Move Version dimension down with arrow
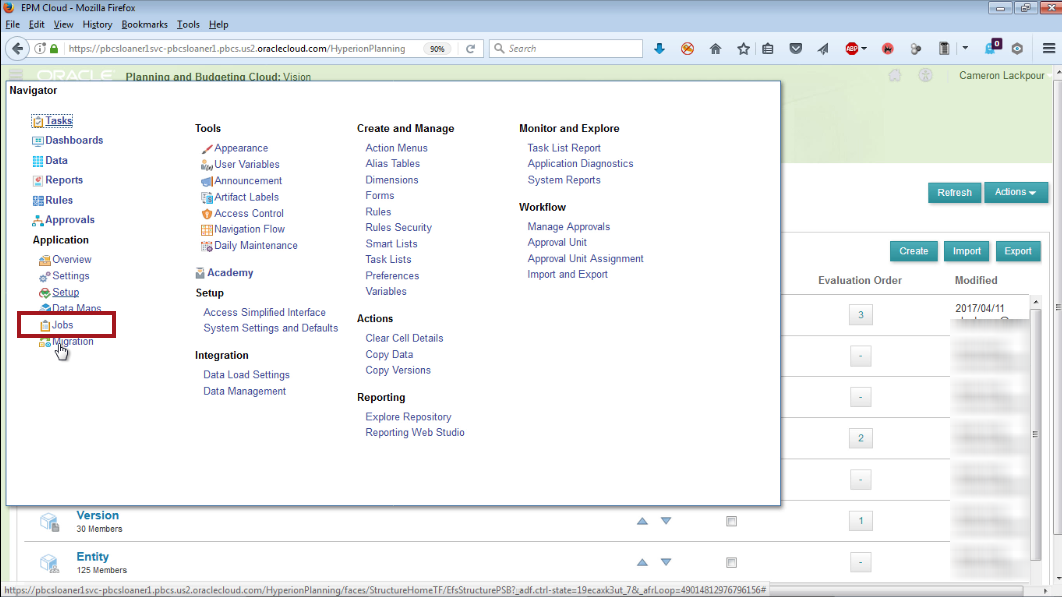Viewport: 1062px width, 597px height. coord(666,521)
